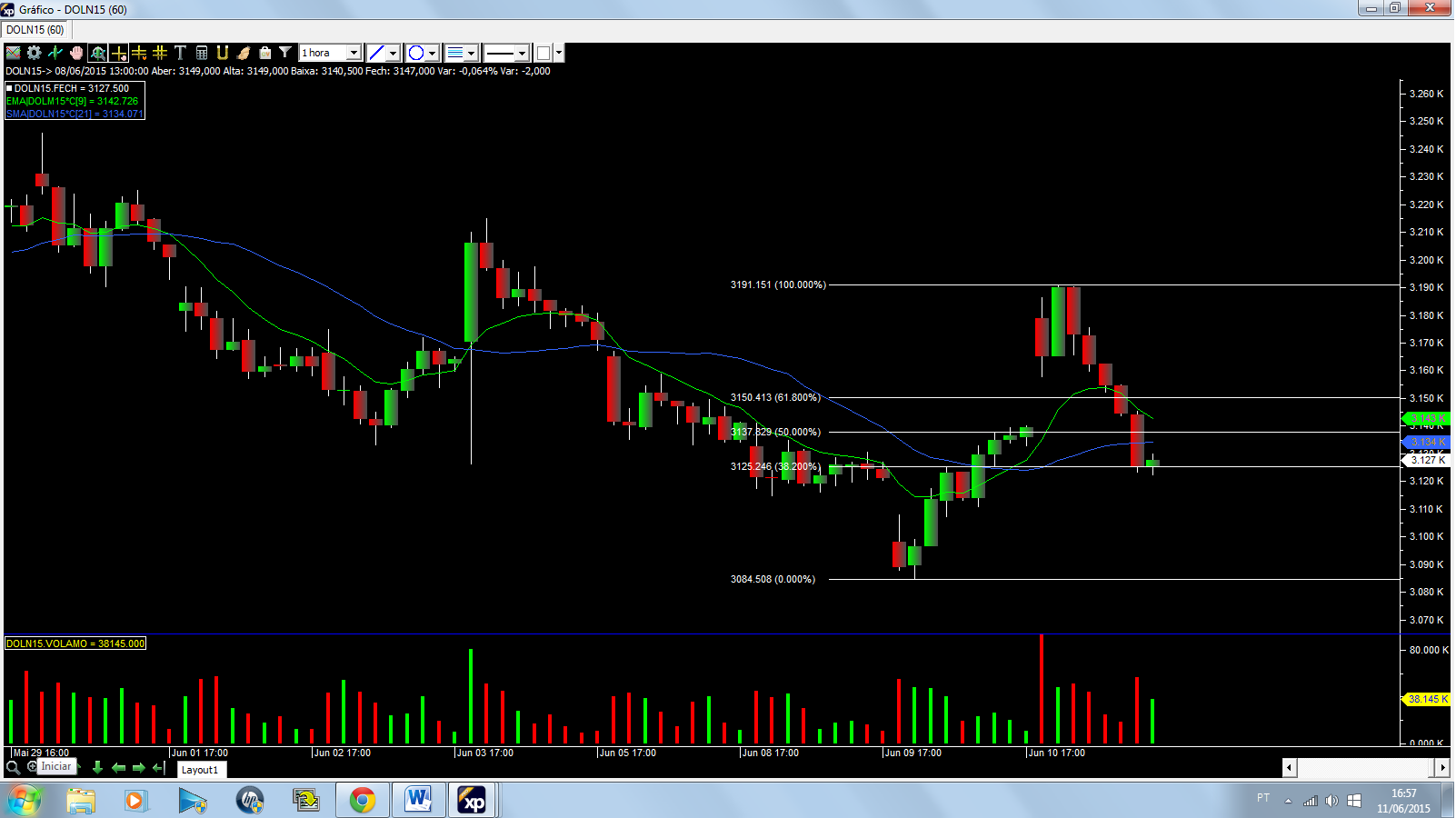Click the 3.127 K price marker

pyautogui.click(x=1426, y=460)
